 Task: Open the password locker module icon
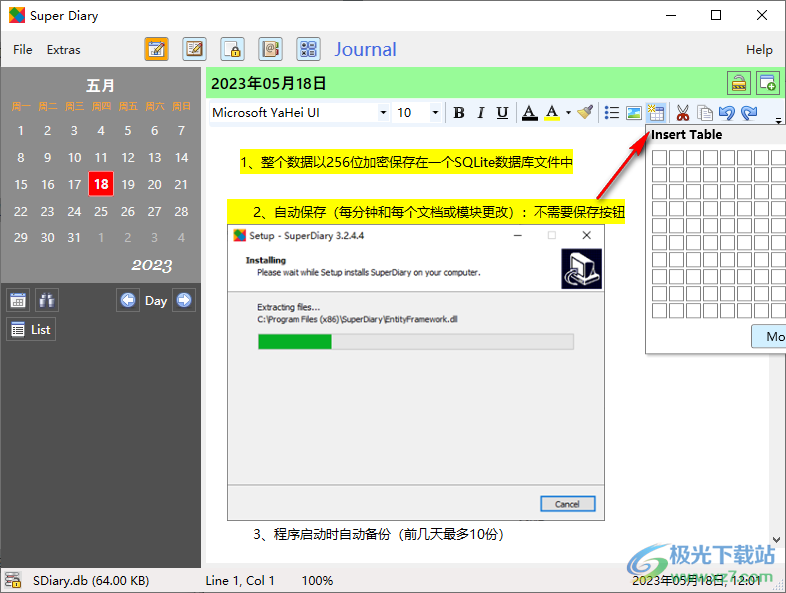click(233, 49)
